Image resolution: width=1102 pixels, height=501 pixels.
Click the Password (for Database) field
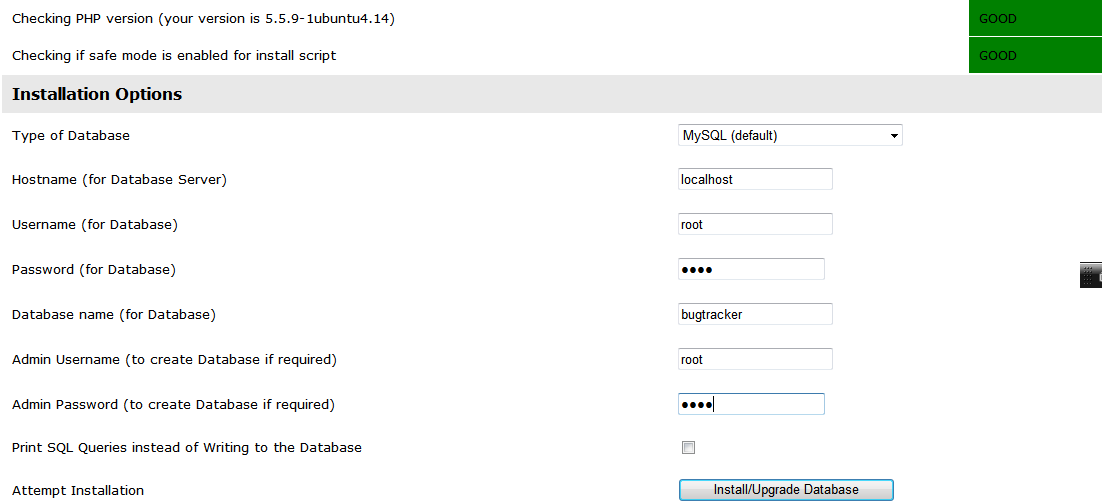point(751,269)
